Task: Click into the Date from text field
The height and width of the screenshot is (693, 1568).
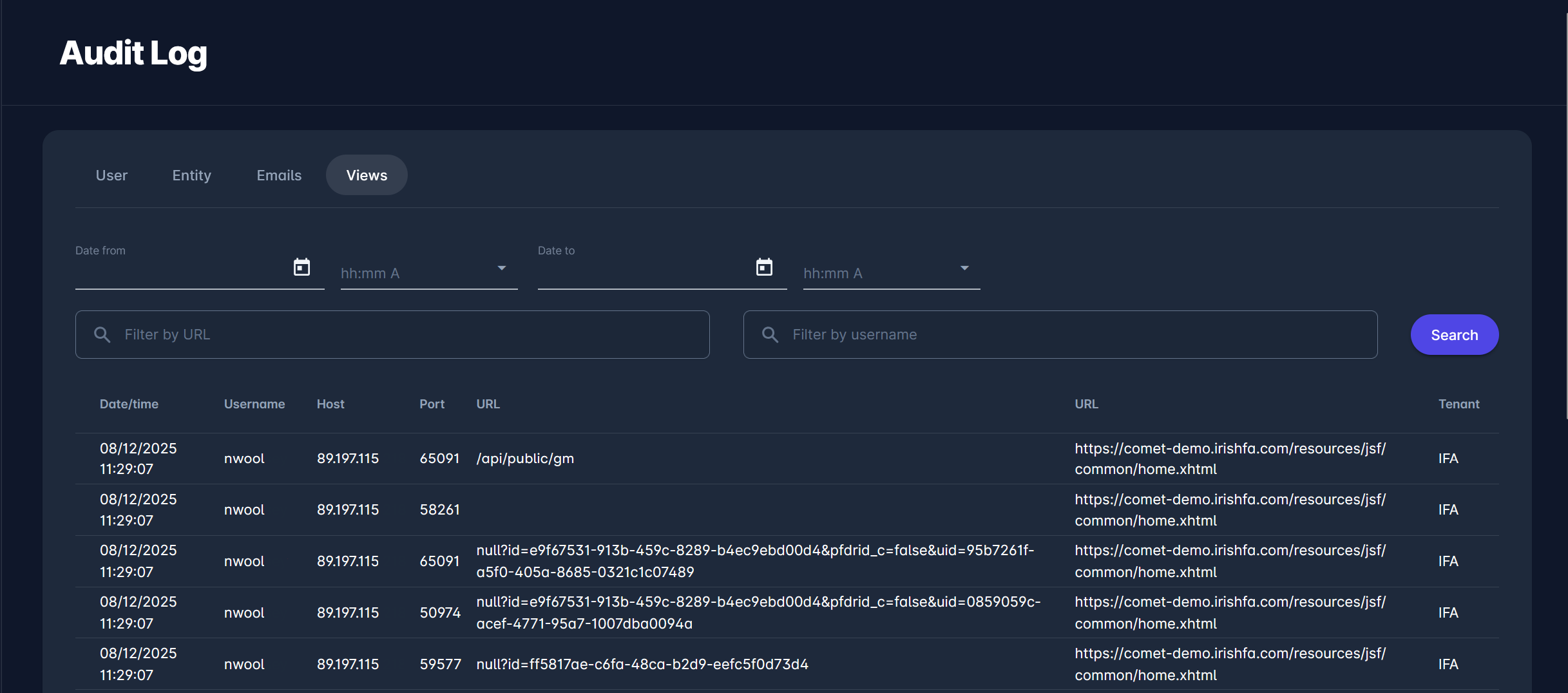Action: pyautogui.click(x=180, y=273)
